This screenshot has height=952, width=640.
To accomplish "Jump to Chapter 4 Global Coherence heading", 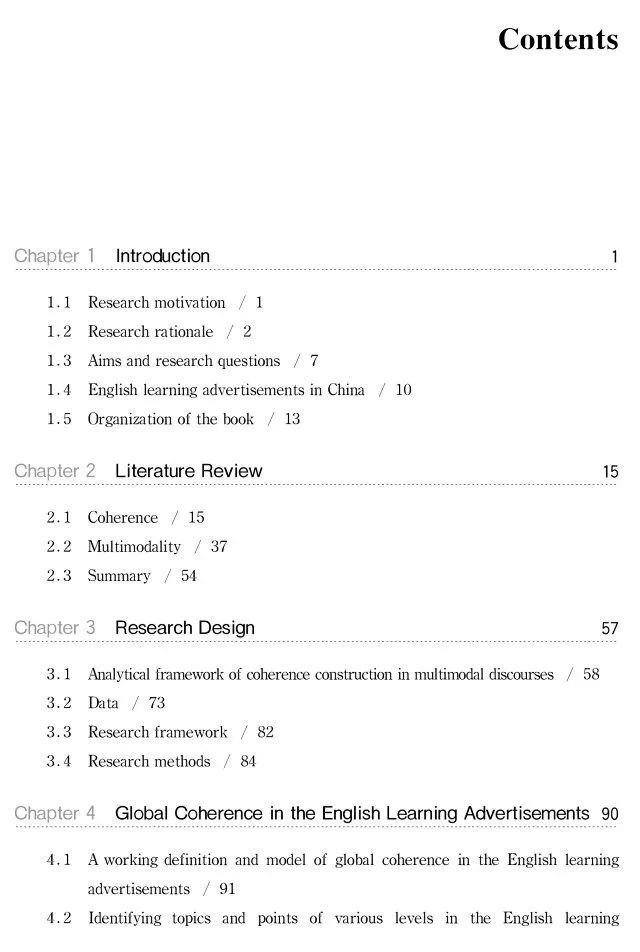I will click(x=352, y=814).
